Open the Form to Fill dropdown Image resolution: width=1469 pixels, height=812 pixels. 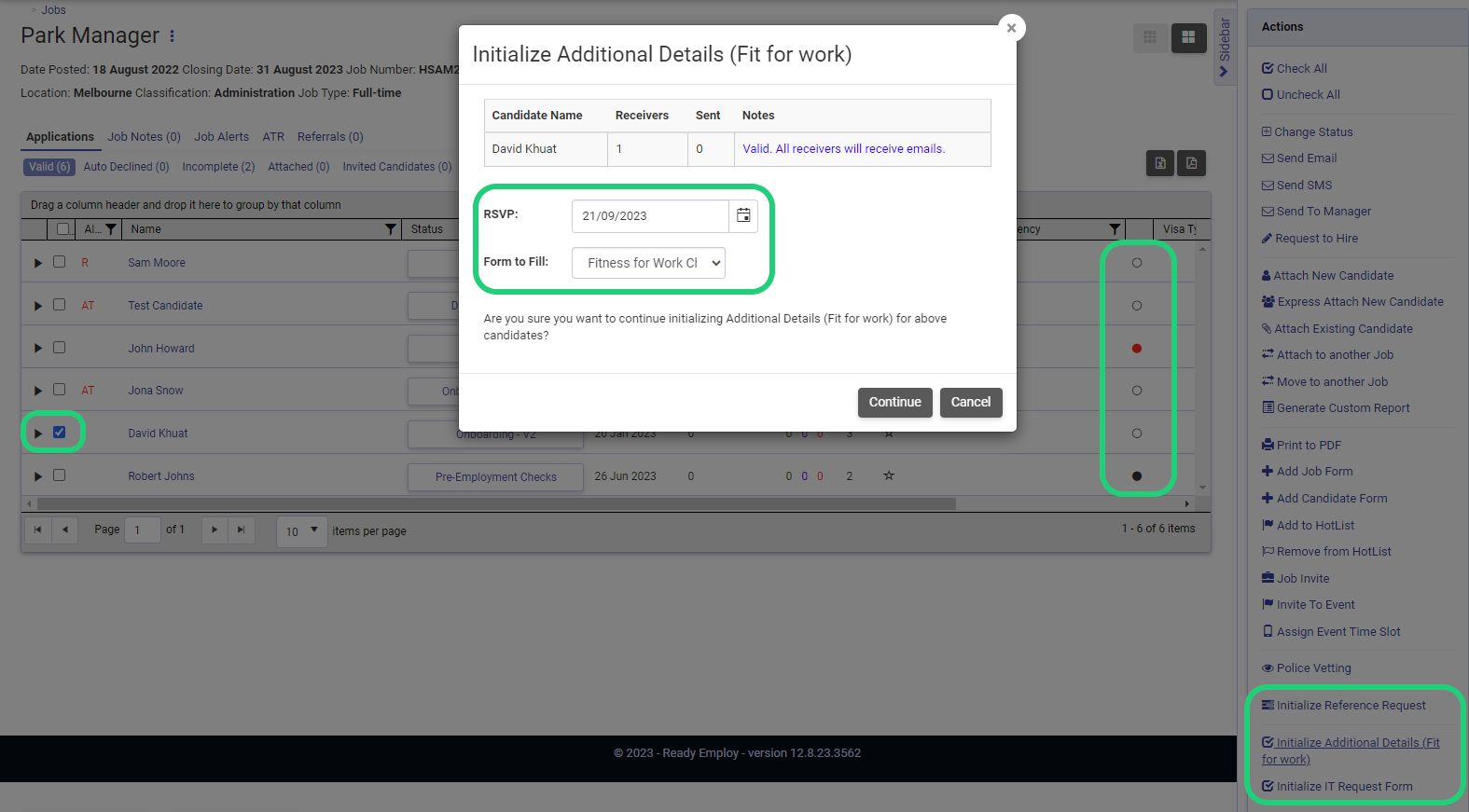tap(648, 263)
